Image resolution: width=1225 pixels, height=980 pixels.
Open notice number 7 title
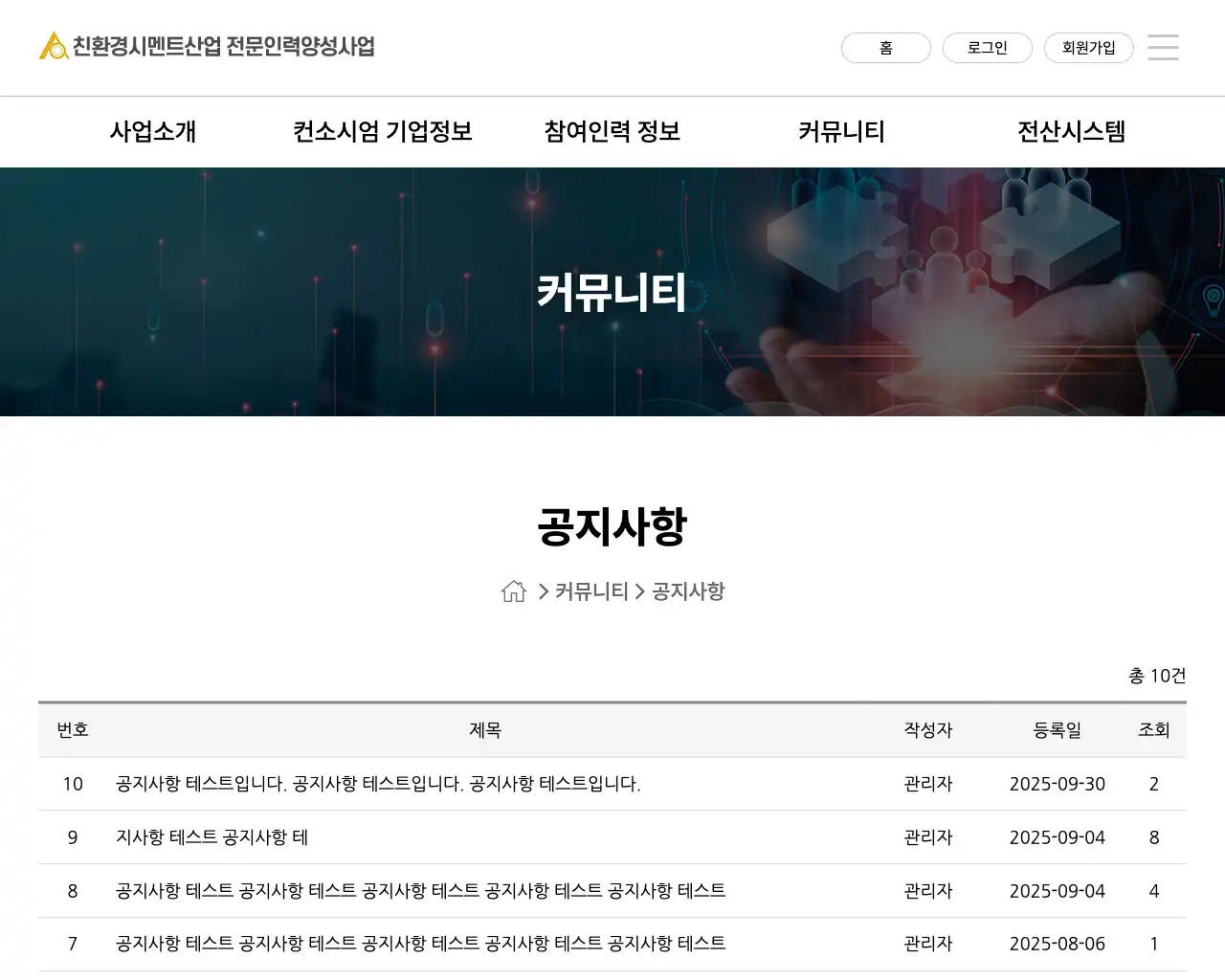click(420, 944)
